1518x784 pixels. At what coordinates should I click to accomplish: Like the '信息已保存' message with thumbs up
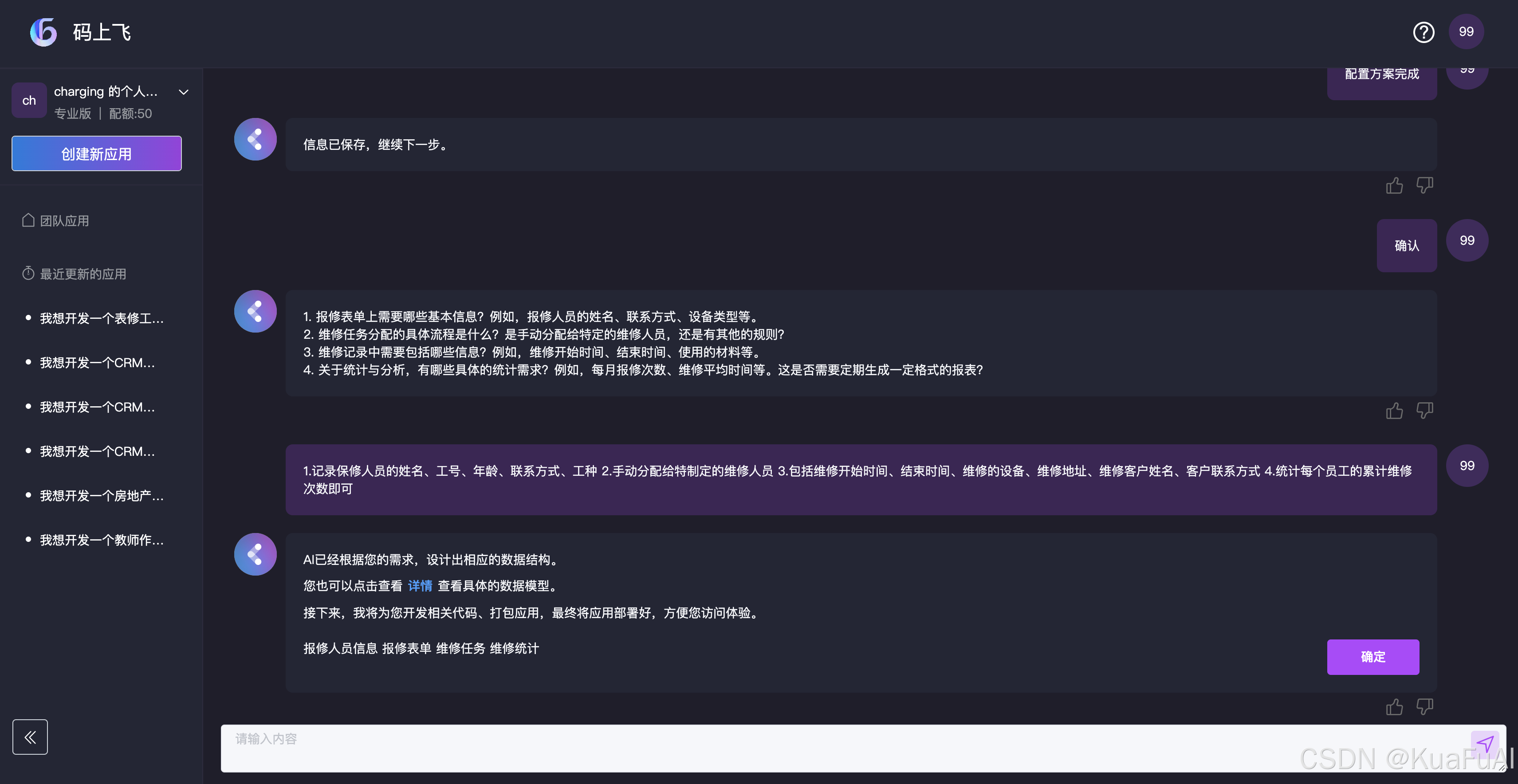tap(1394, 185)
